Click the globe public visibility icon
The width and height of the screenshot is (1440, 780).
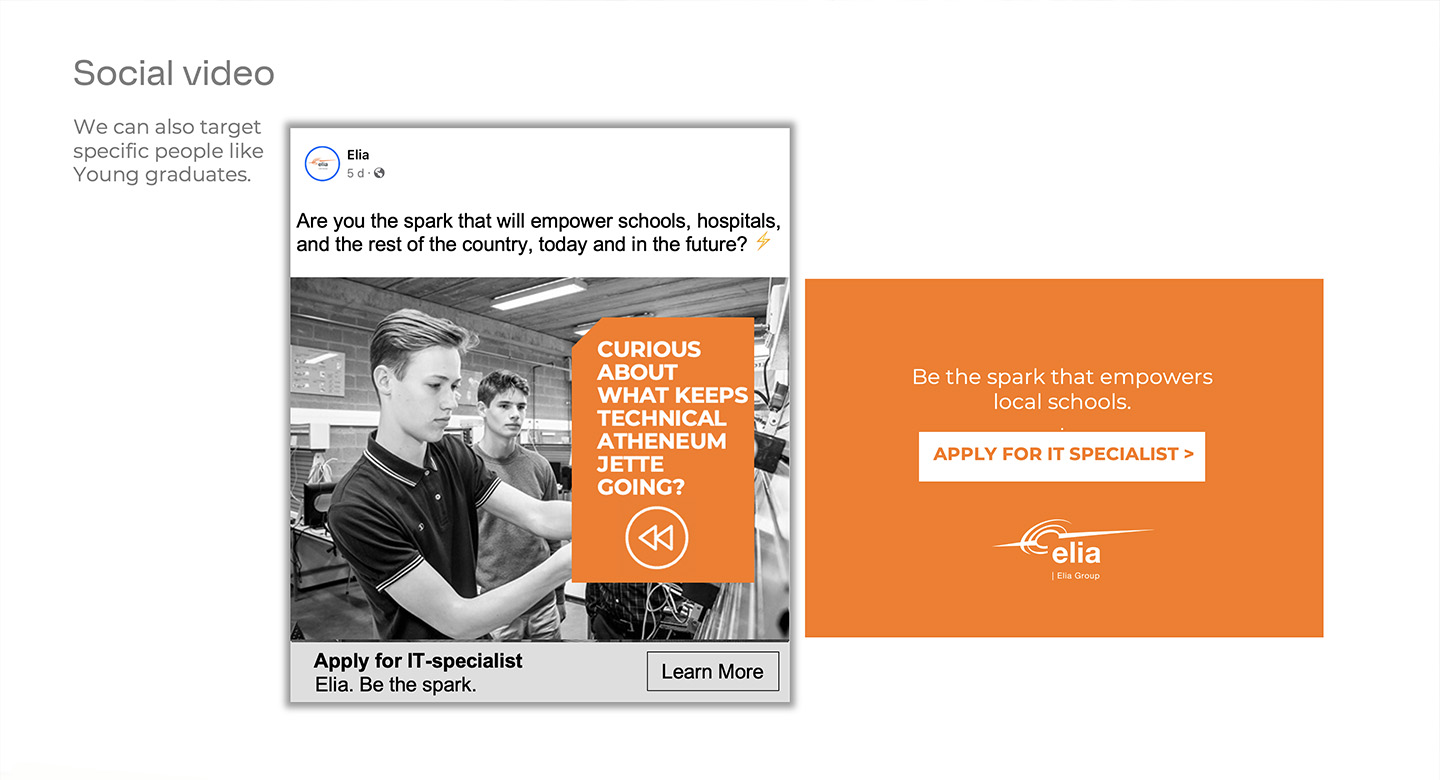[380, 173]
